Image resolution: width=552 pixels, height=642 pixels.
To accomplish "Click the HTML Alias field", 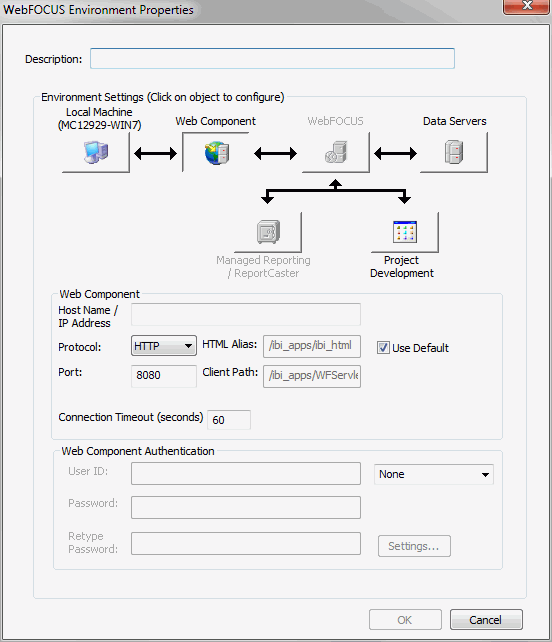I will click(312, 346).
